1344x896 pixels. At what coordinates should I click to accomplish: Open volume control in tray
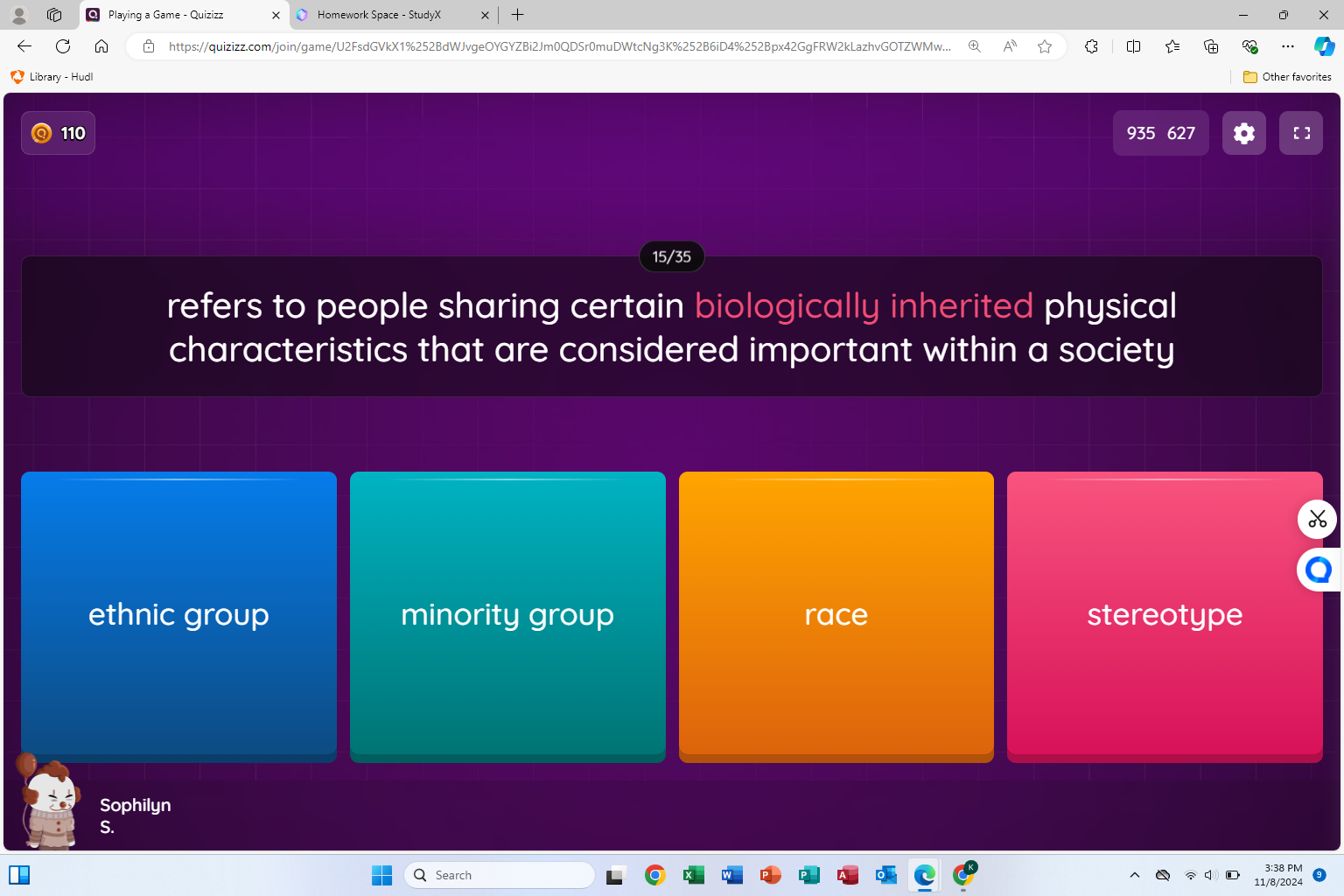coord(1211,875)
